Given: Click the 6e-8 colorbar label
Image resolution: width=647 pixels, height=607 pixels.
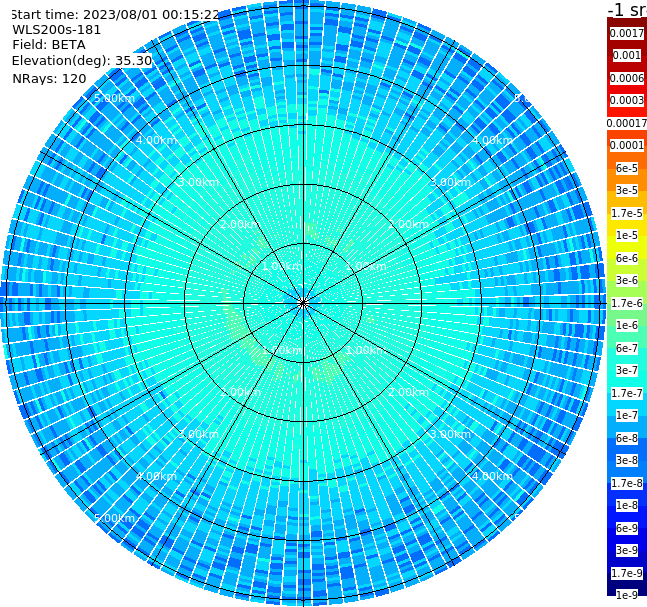Looking at the screenshot, I should point(627,438).
